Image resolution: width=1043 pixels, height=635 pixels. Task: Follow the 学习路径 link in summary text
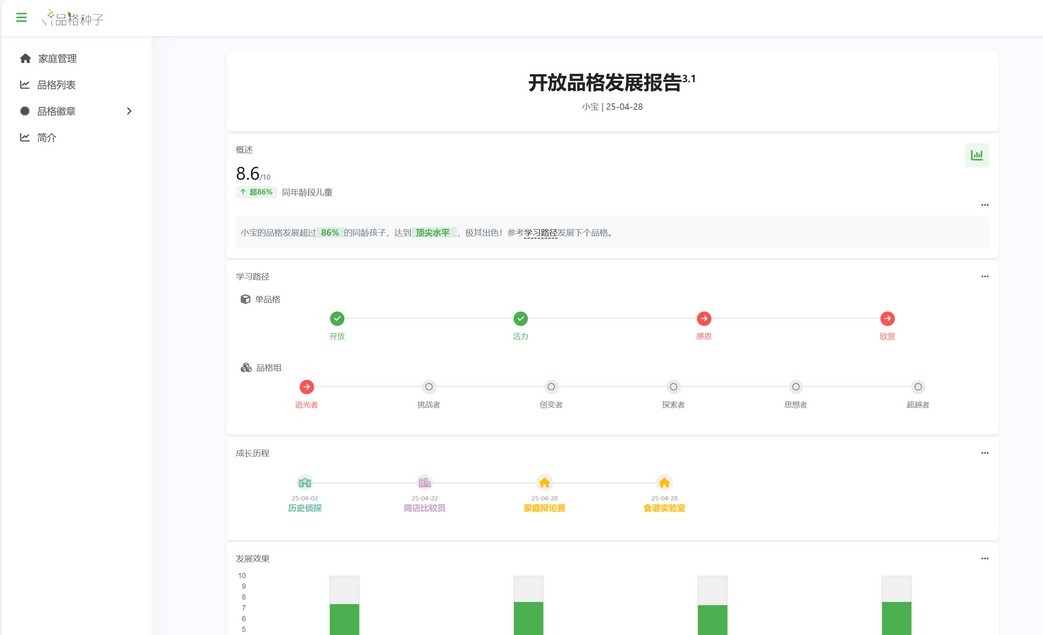click(x=540, y=233)
